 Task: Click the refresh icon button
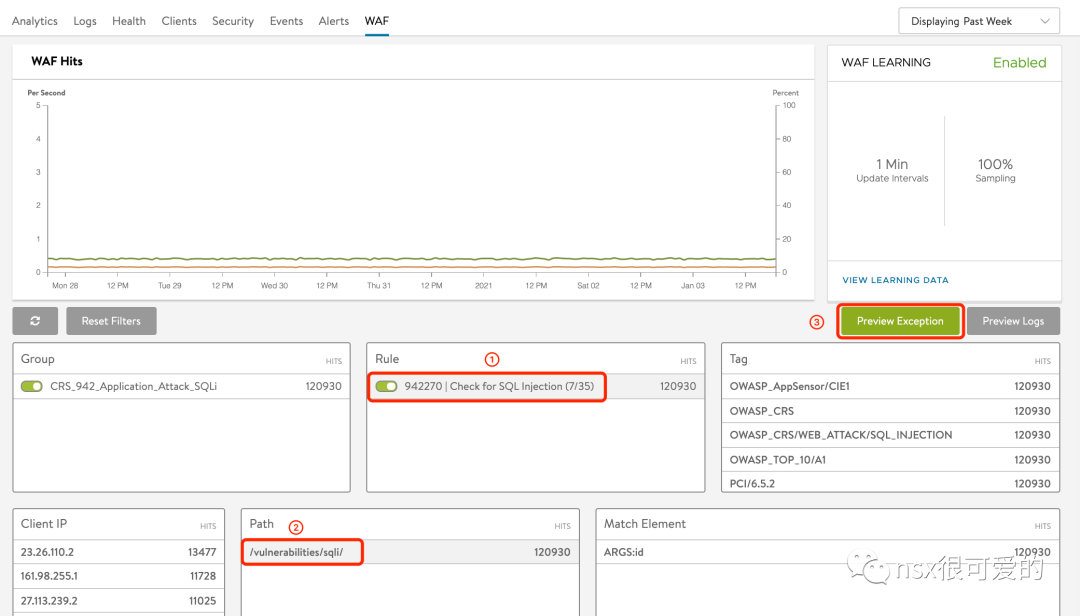(x=35, y=321)
